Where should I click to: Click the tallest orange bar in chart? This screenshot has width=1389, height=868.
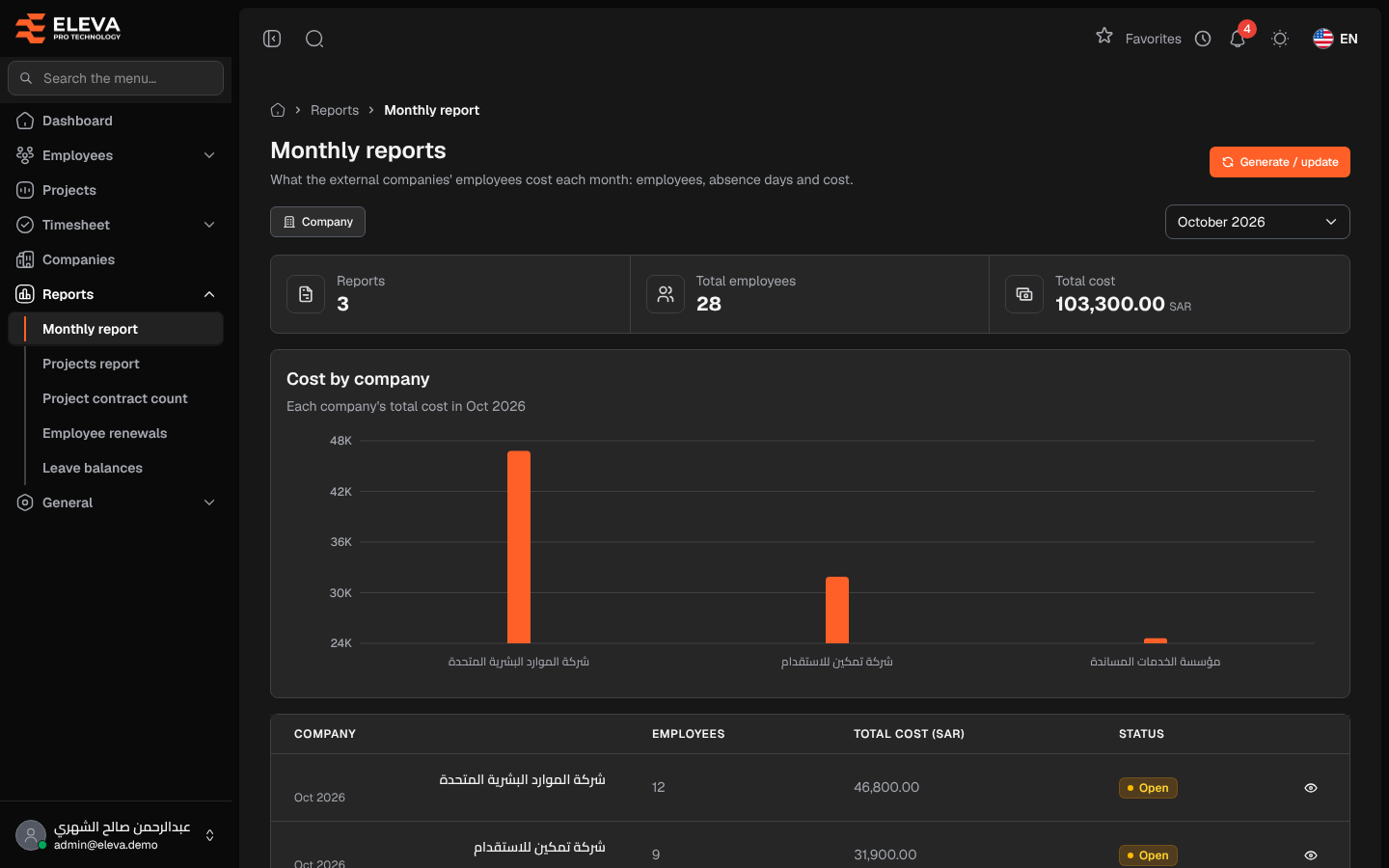519,547
